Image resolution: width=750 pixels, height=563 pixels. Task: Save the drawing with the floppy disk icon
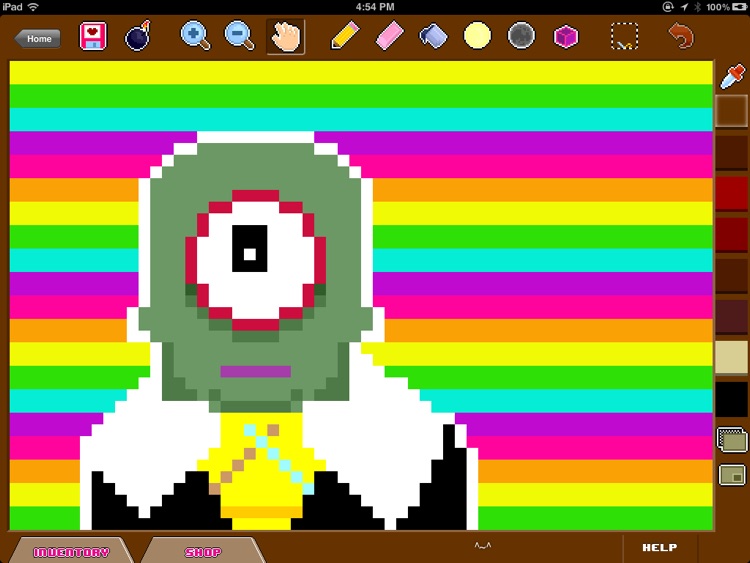(93, 36)
